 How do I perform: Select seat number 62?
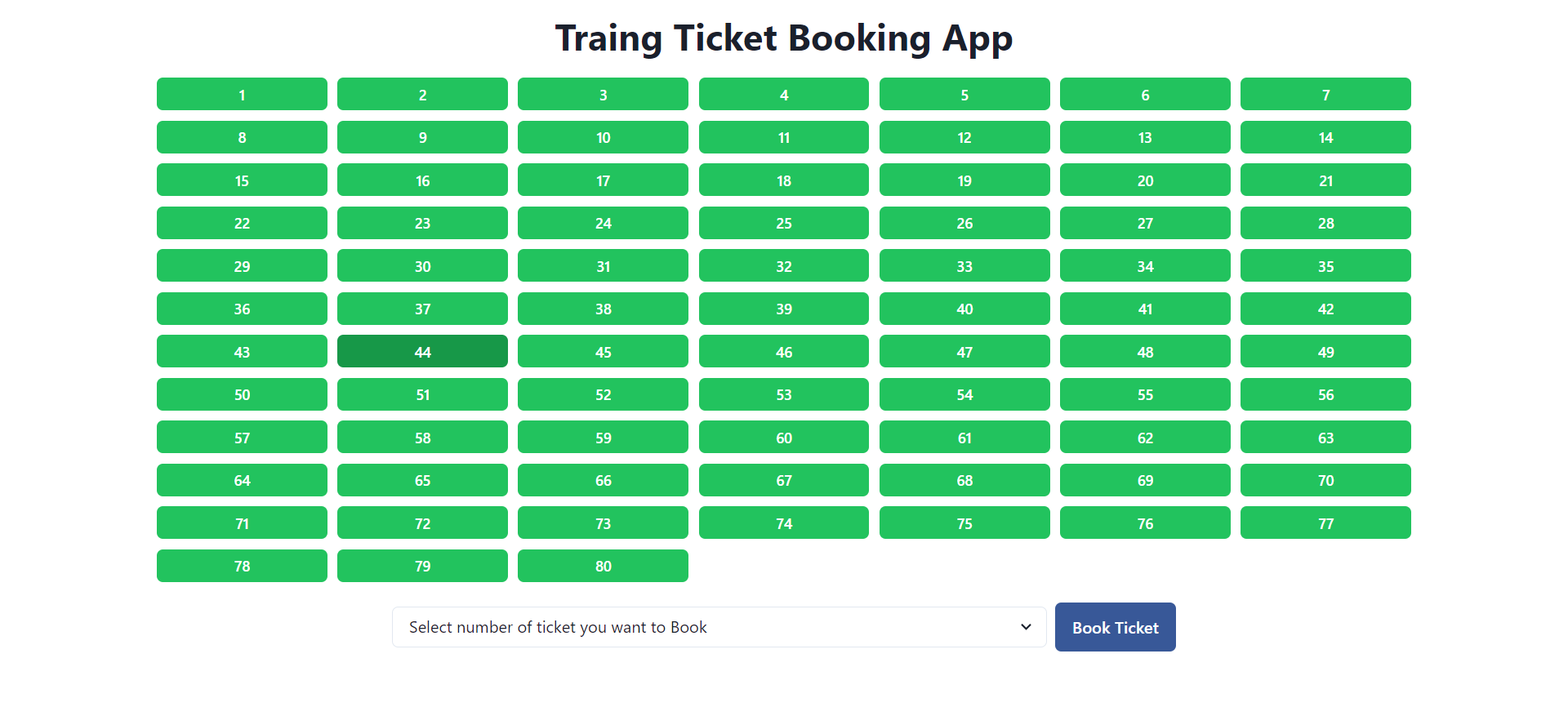click(x=1145, y=438)
